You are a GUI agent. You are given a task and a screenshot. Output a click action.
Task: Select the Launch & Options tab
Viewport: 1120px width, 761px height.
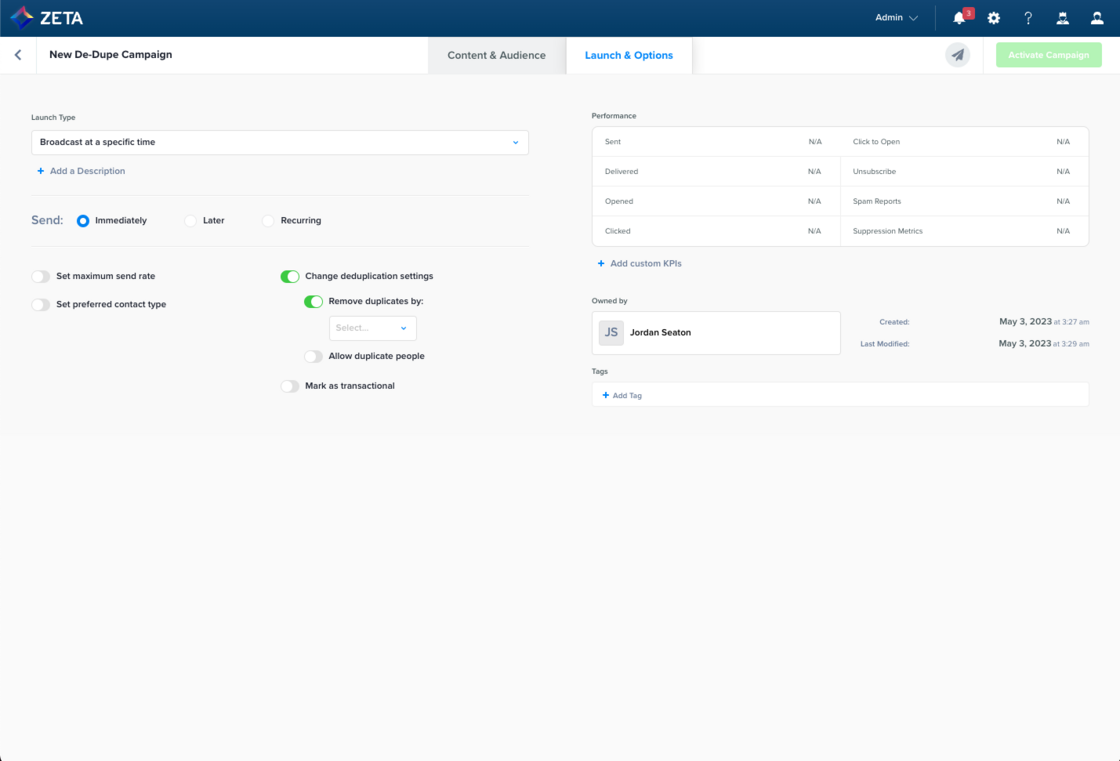pyautogui.click(x=629, y=55)
